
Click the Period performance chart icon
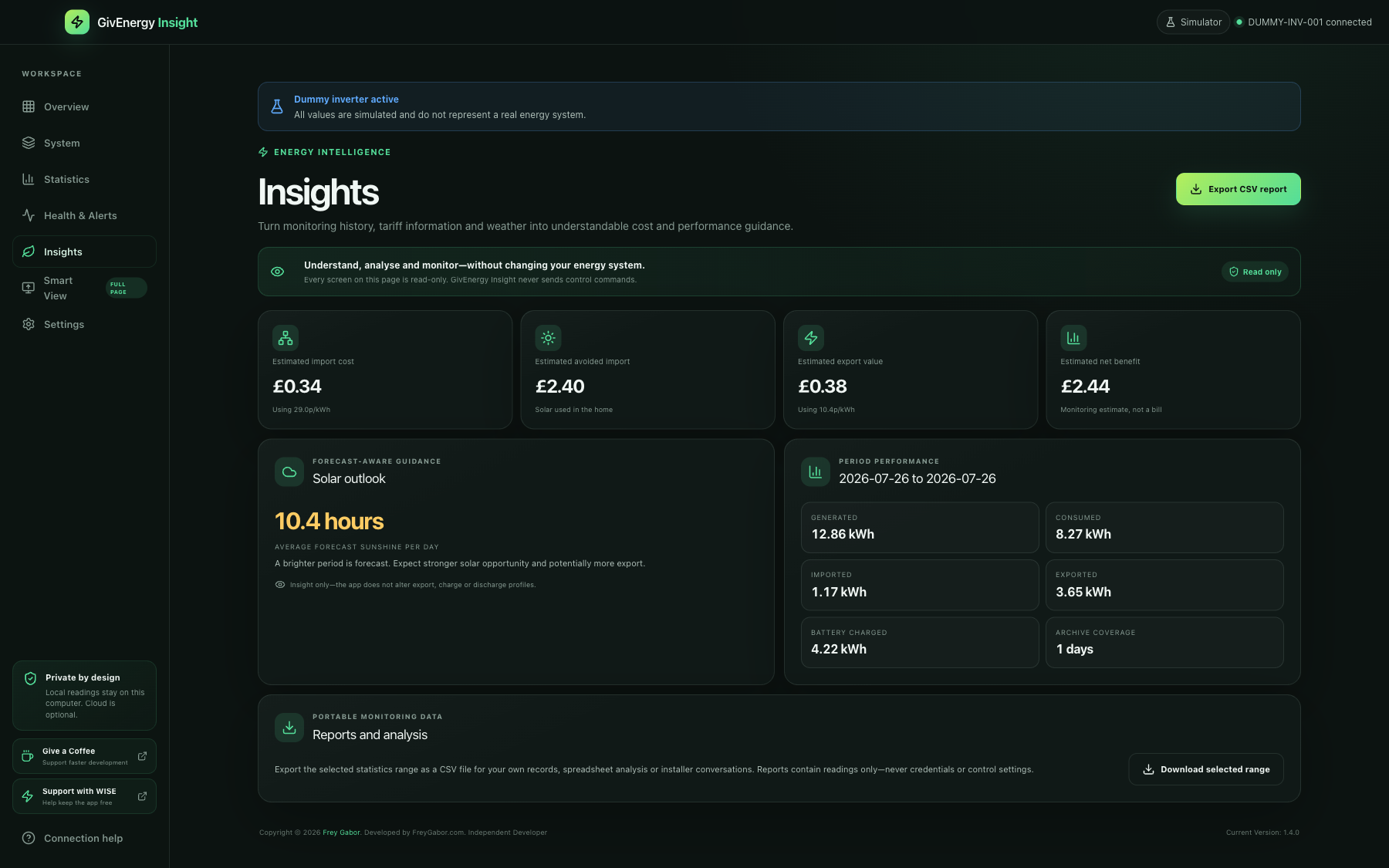pos(816,472)
